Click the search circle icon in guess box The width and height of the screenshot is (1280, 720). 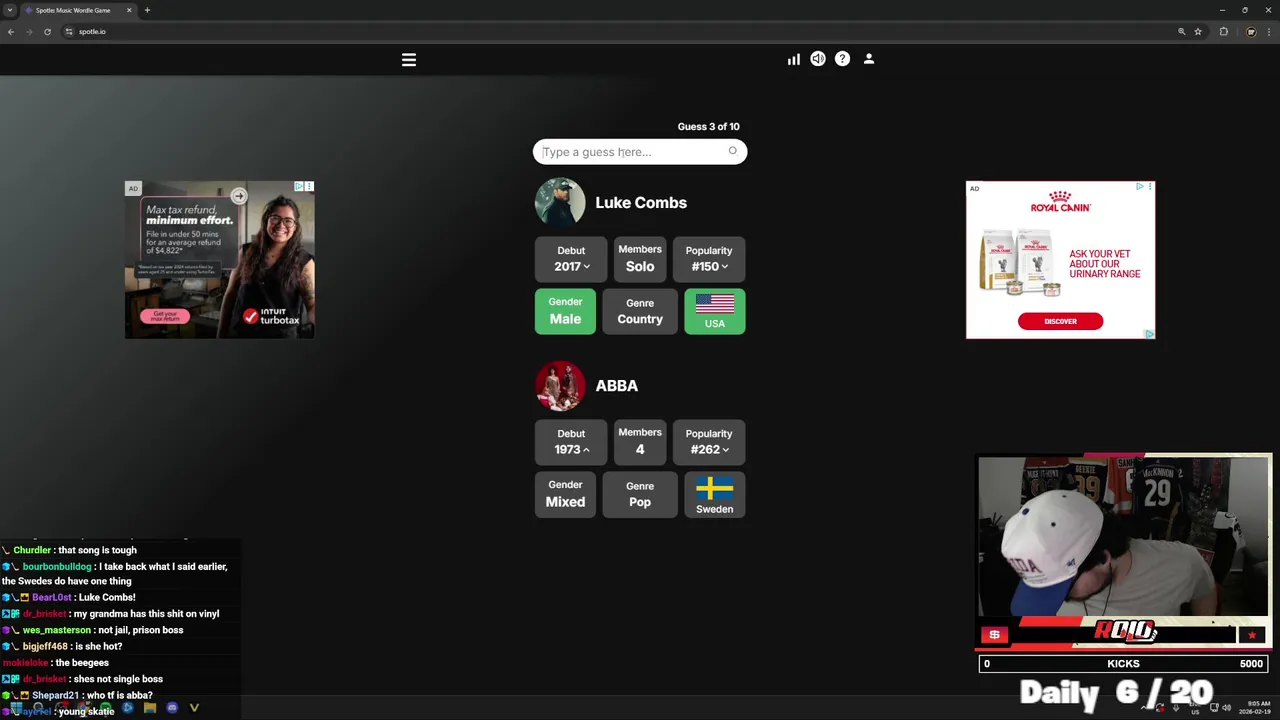point(732,151)
